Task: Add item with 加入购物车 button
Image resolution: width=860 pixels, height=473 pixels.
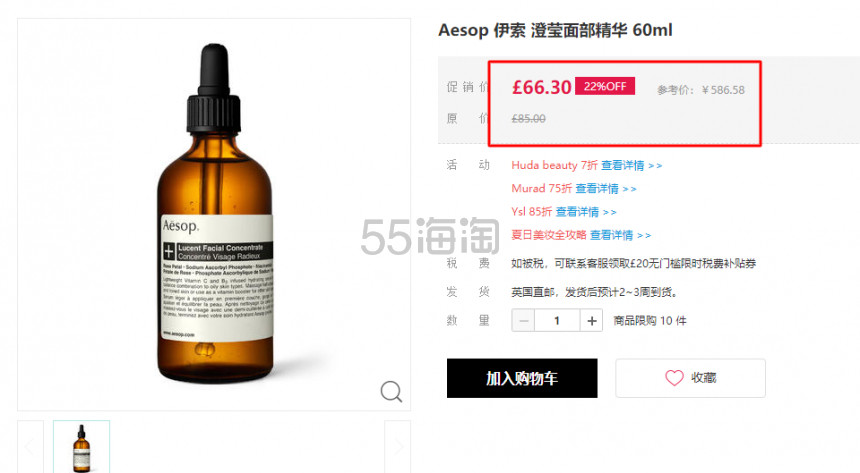Action: click(522, 378)
